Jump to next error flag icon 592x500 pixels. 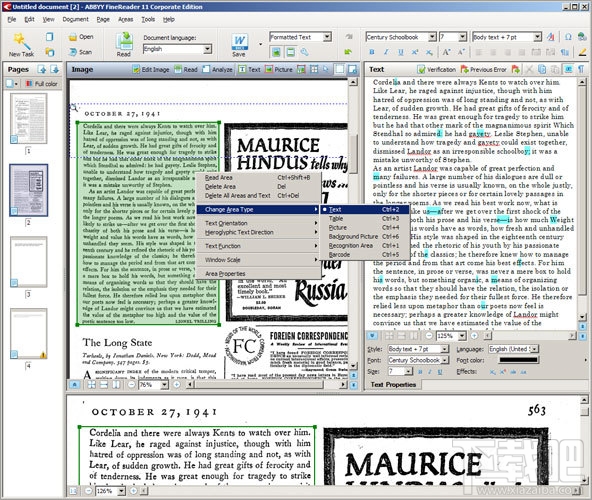pos(515,69)
